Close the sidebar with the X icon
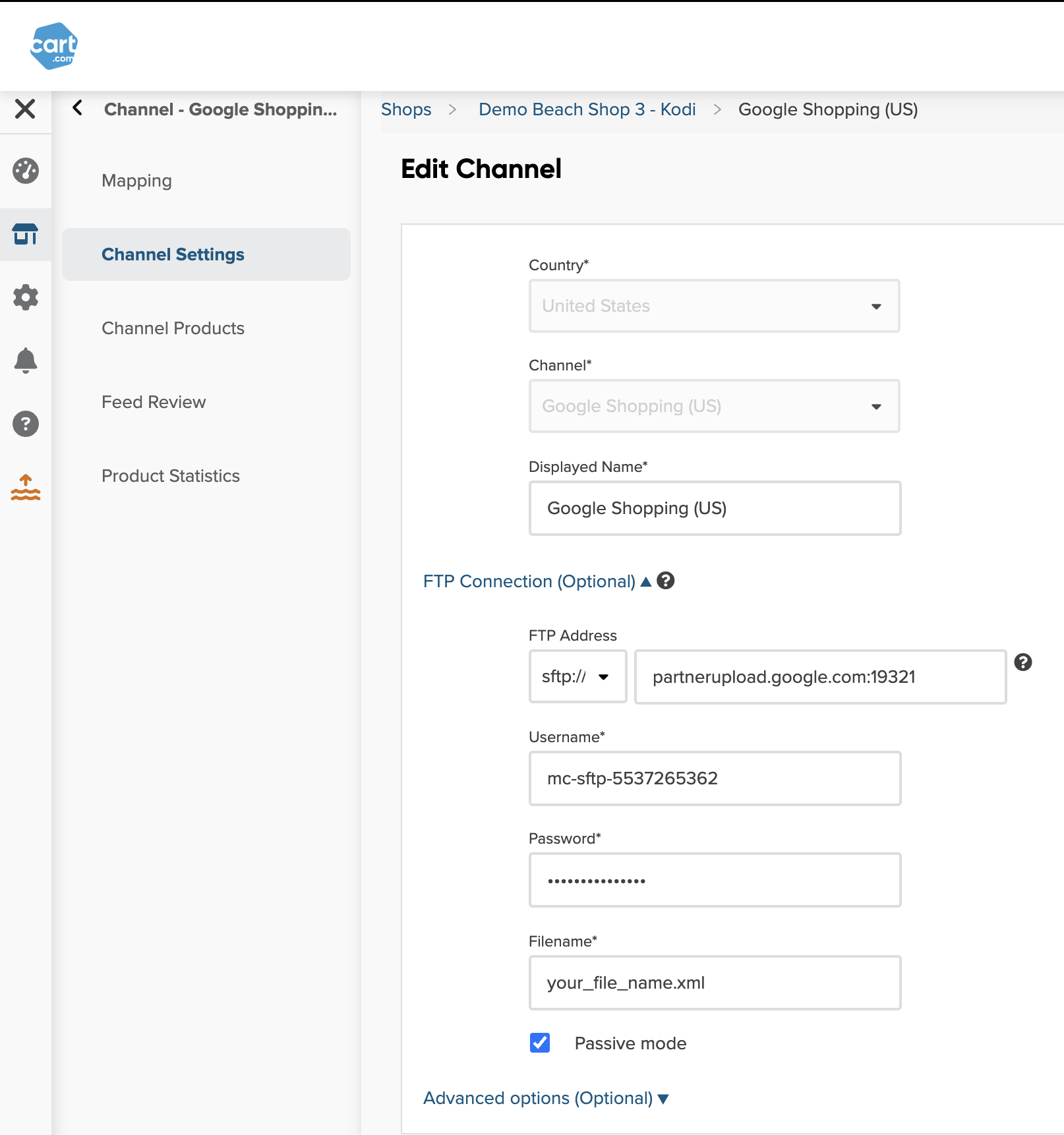1064x1135 pixels. [25, 109]
